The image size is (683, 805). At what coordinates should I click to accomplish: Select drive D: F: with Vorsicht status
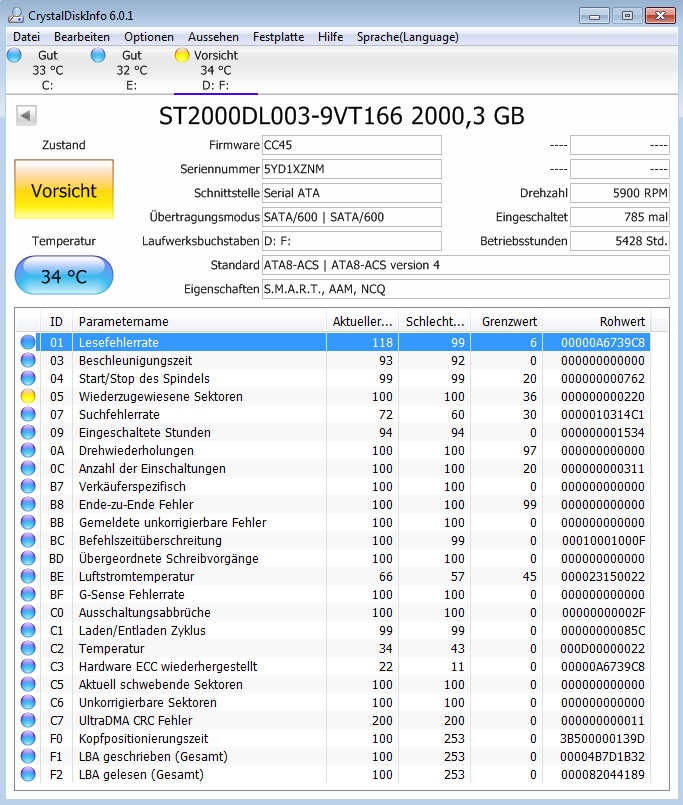216,70
